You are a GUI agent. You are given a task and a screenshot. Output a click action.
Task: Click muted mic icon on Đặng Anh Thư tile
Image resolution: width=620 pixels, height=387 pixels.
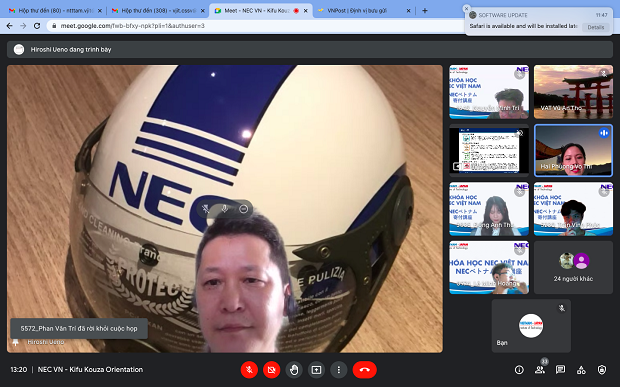pos(519,191)
